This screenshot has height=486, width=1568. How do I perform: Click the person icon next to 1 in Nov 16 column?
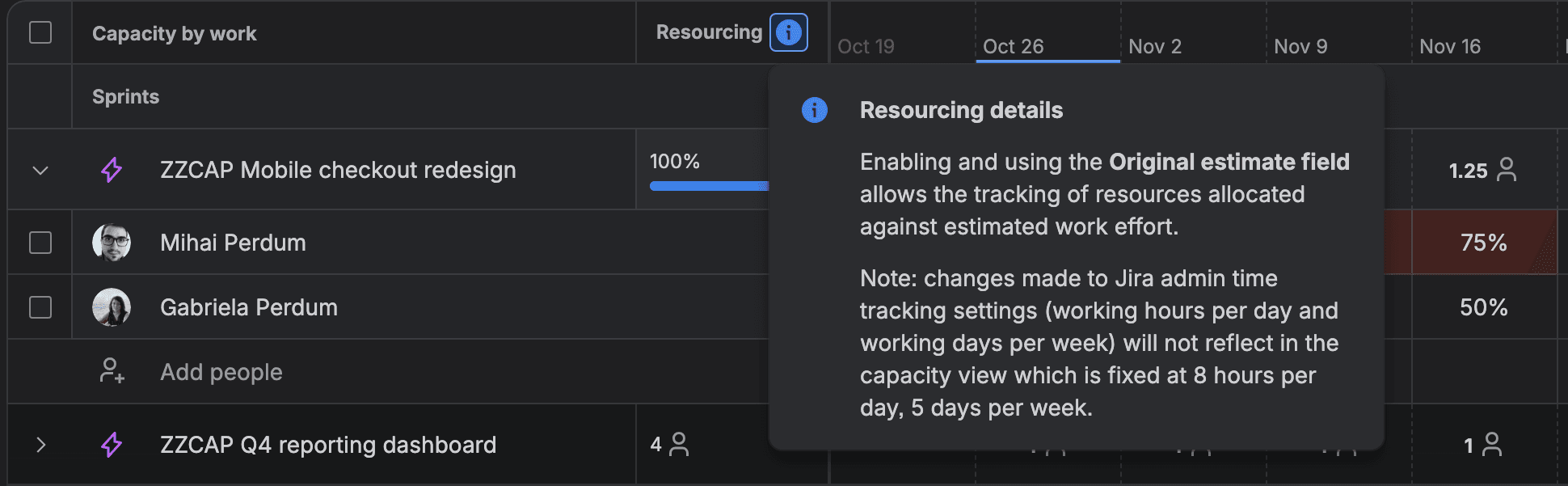(1492, 445)
